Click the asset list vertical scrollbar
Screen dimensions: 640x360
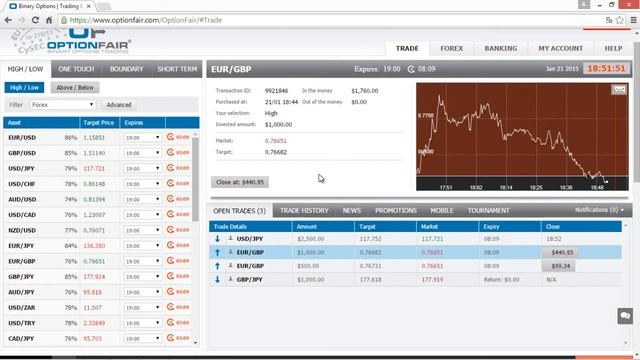(x=195, y=180)
